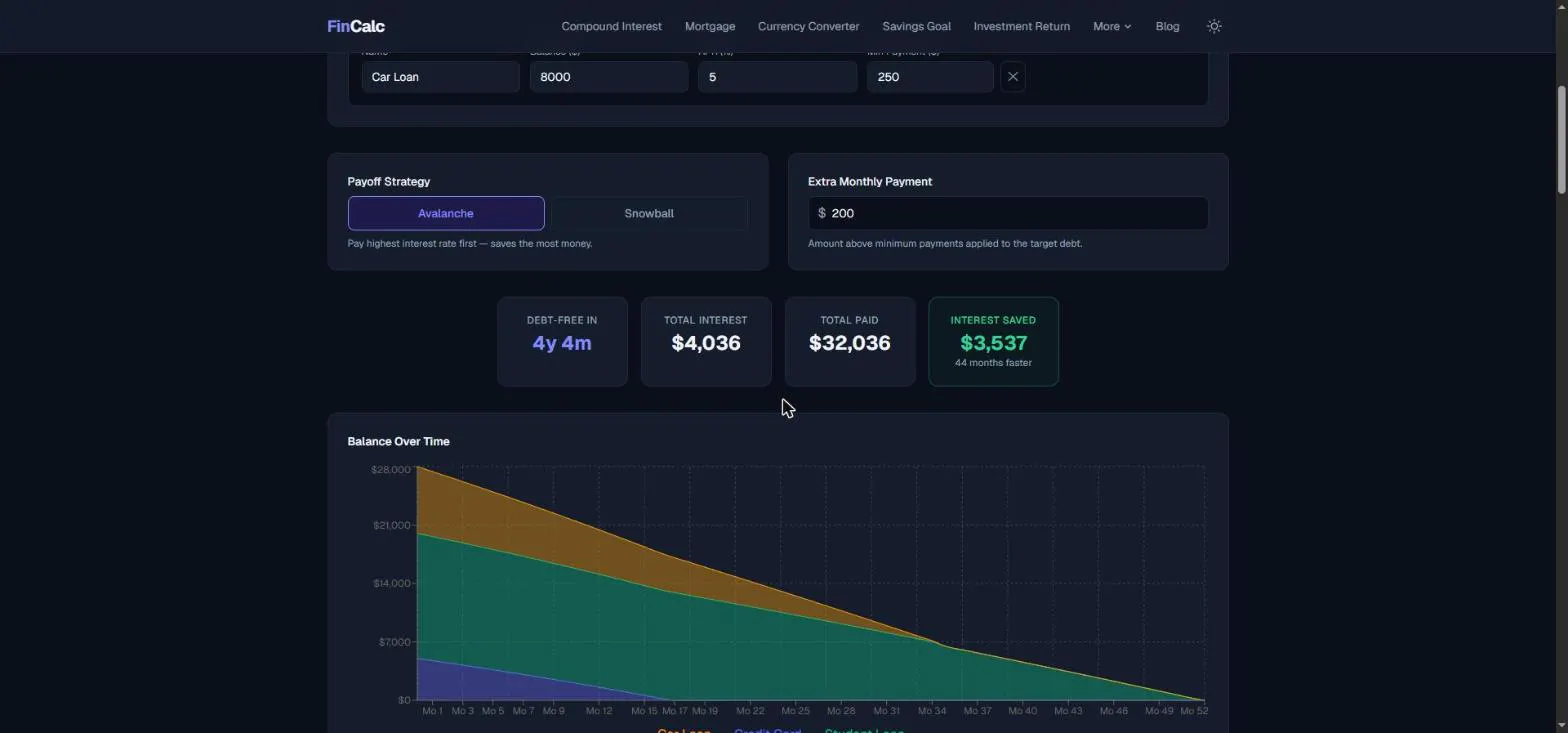Click the 44 months faster text
Image resolution: width=1568 pixels, height=733 pixels.
tap(993, 363)
